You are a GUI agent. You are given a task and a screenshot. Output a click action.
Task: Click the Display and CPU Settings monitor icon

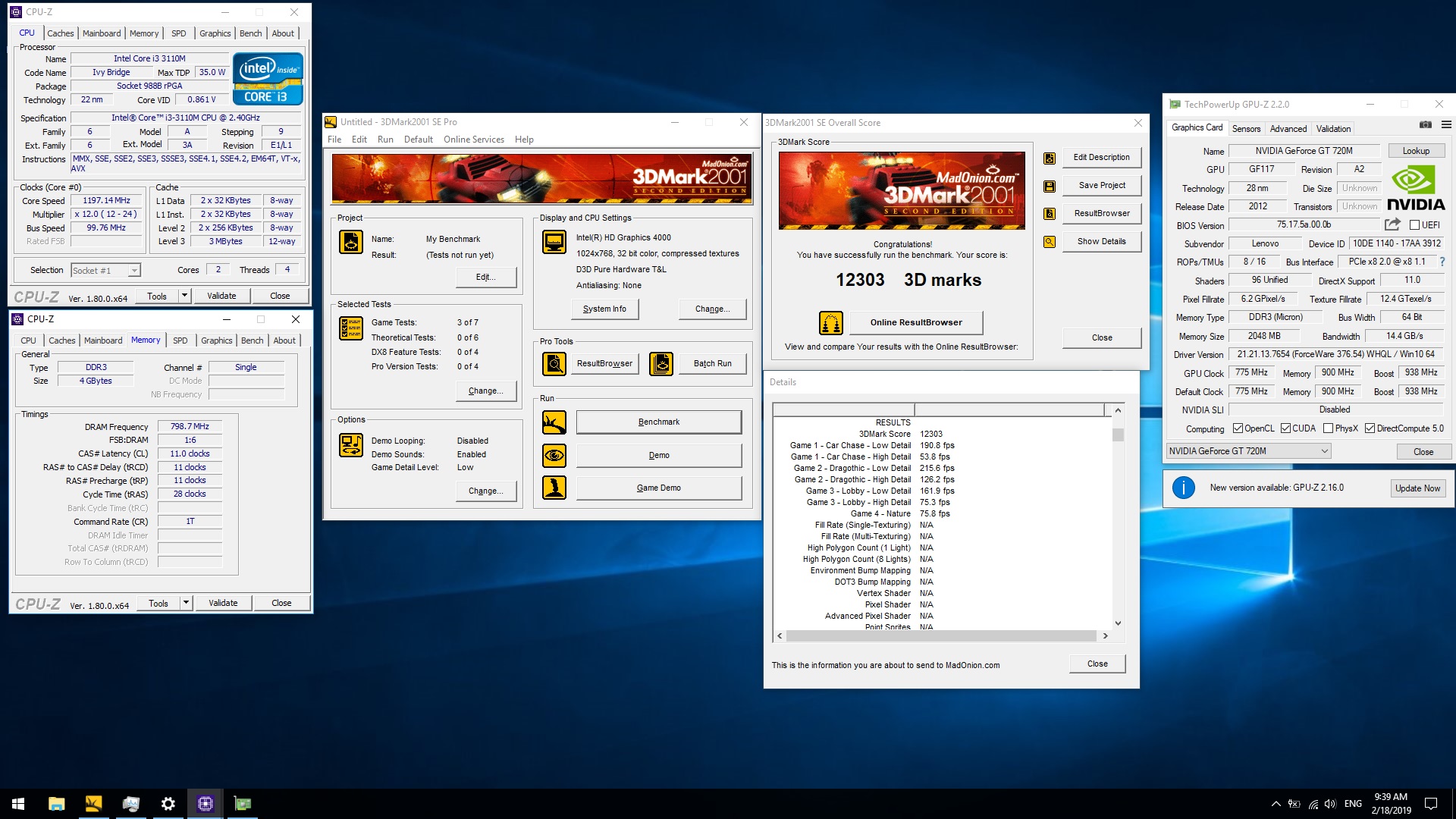(554, 242)
